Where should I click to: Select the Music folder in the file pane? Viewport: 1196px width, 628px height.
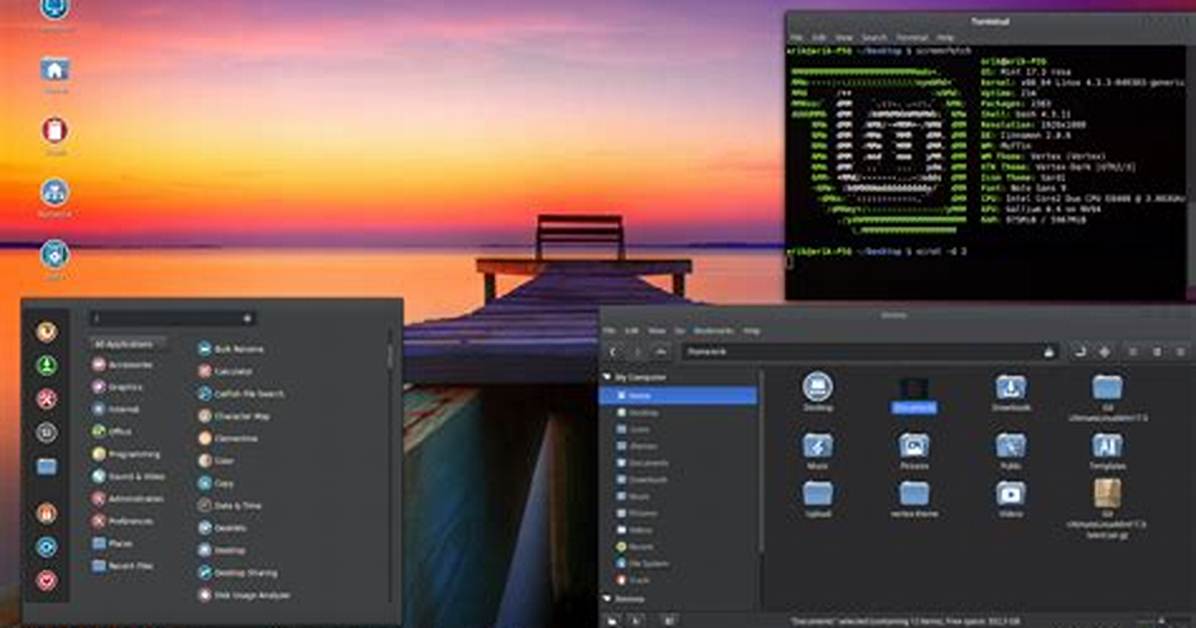coord(818,450)
